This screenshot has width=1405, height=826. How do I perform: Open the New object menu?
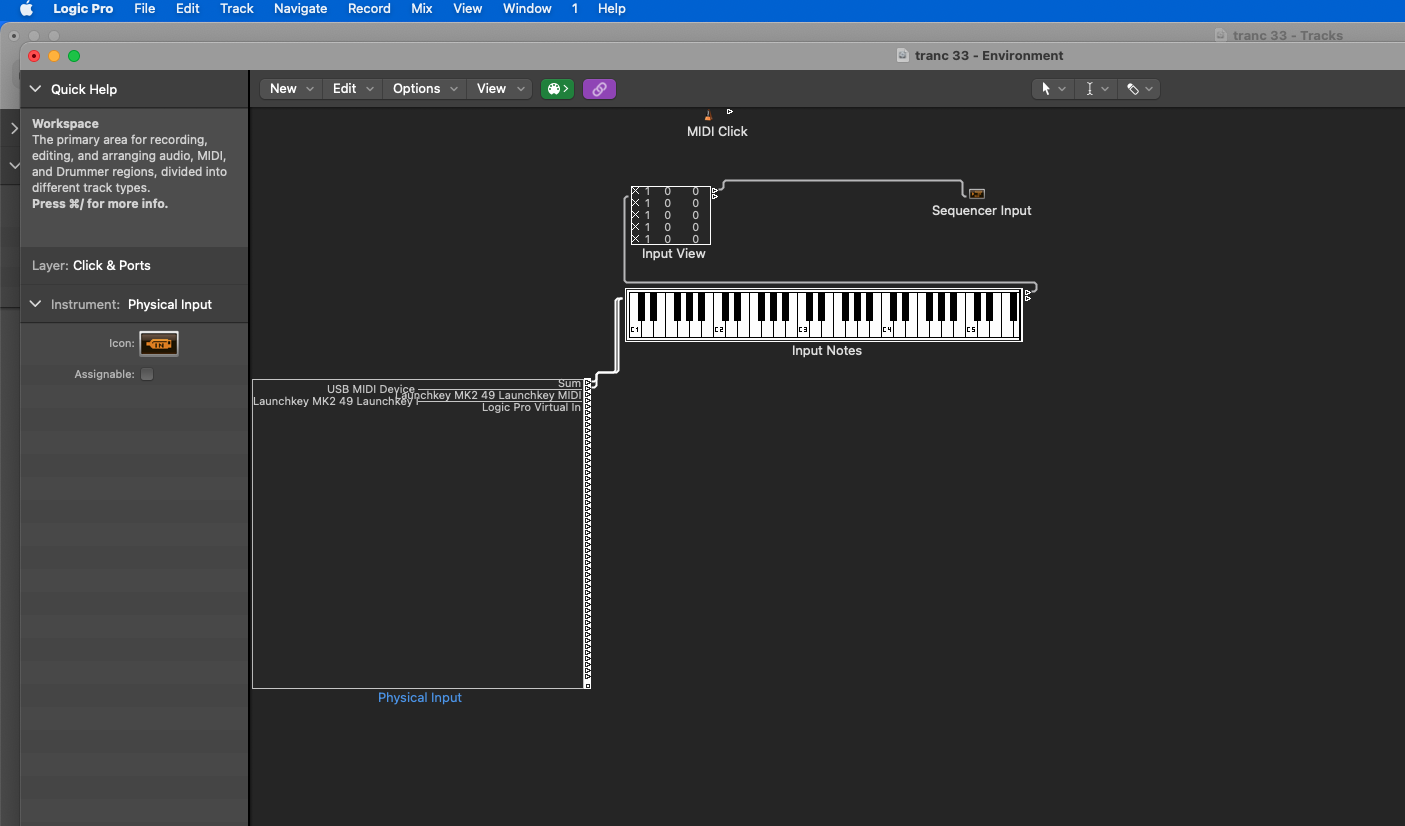tap(289, 88)
